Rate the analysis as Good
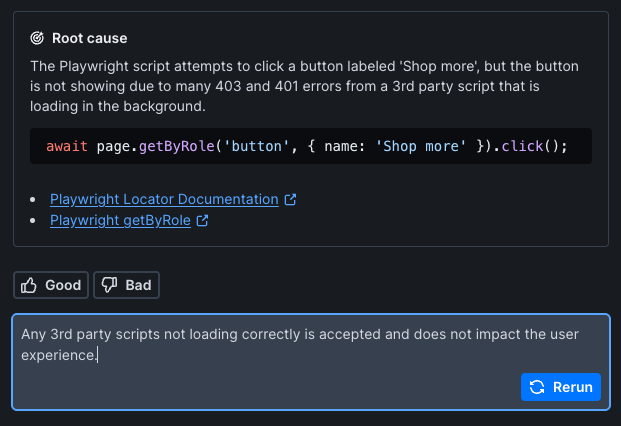This screenshot has height=426, width=621. (x=51, y=285)
